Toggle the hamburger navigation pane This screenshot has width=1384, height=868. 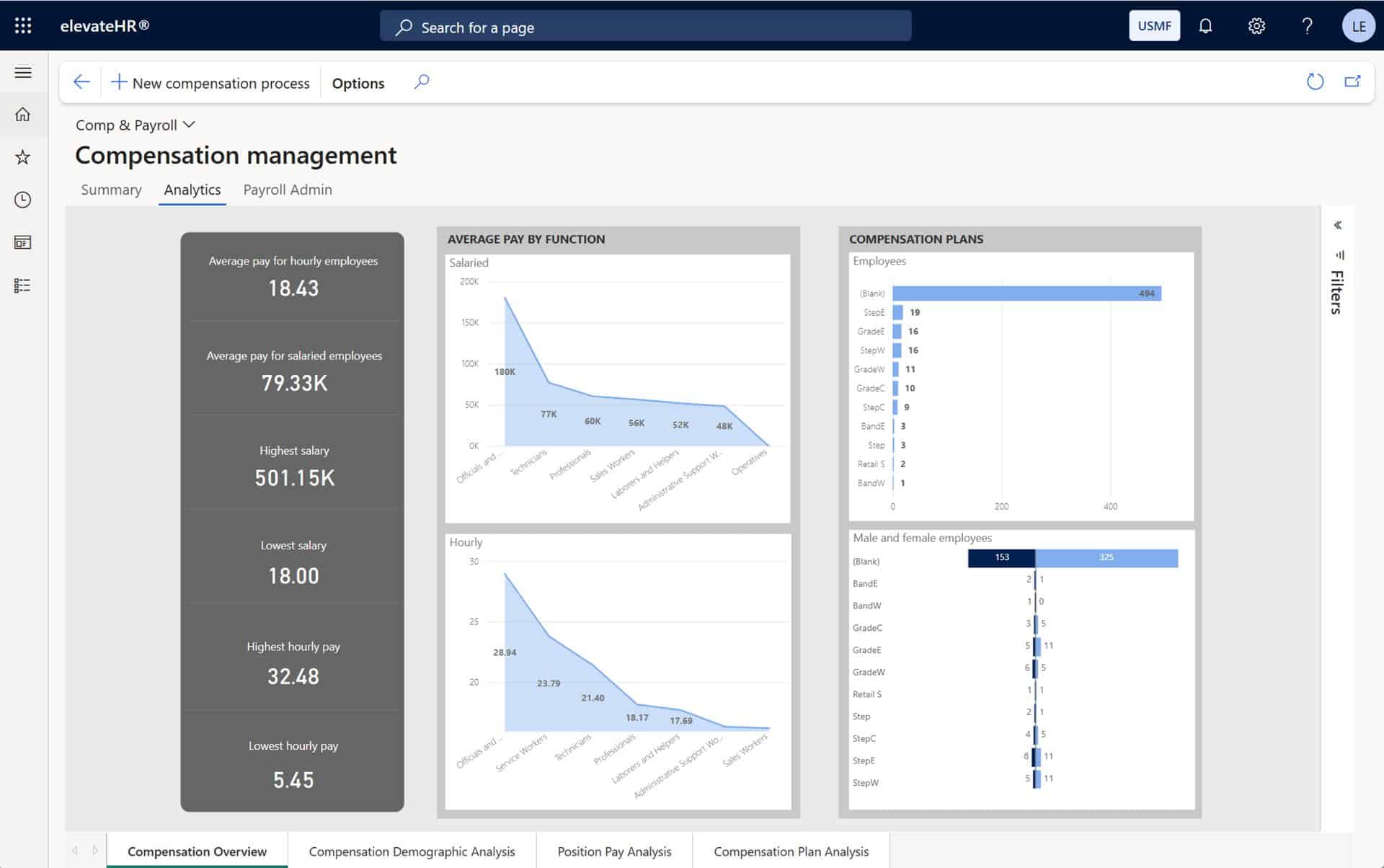tap(23, 72)
